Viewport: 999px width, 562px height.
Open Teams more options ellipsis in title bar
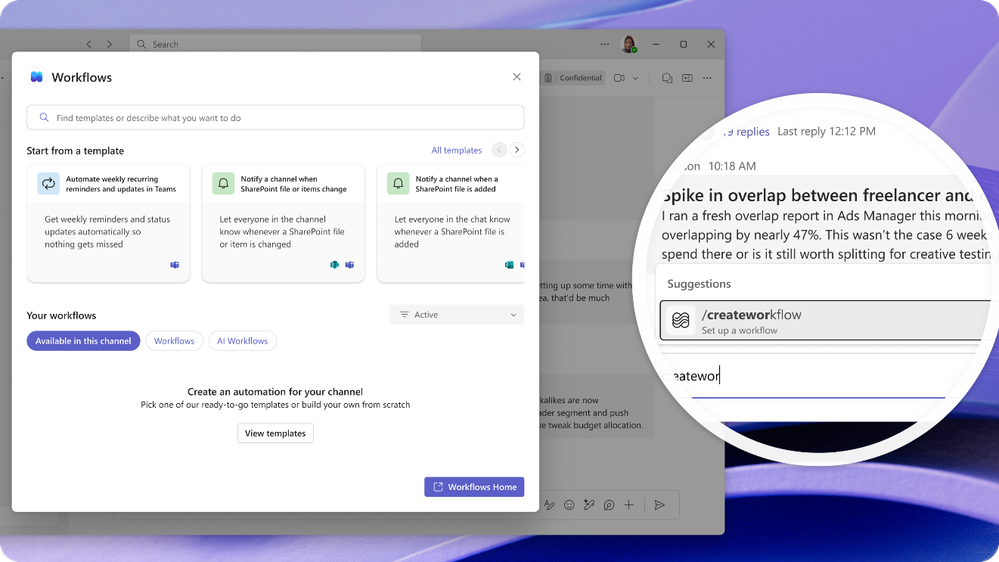pos(605,44)
